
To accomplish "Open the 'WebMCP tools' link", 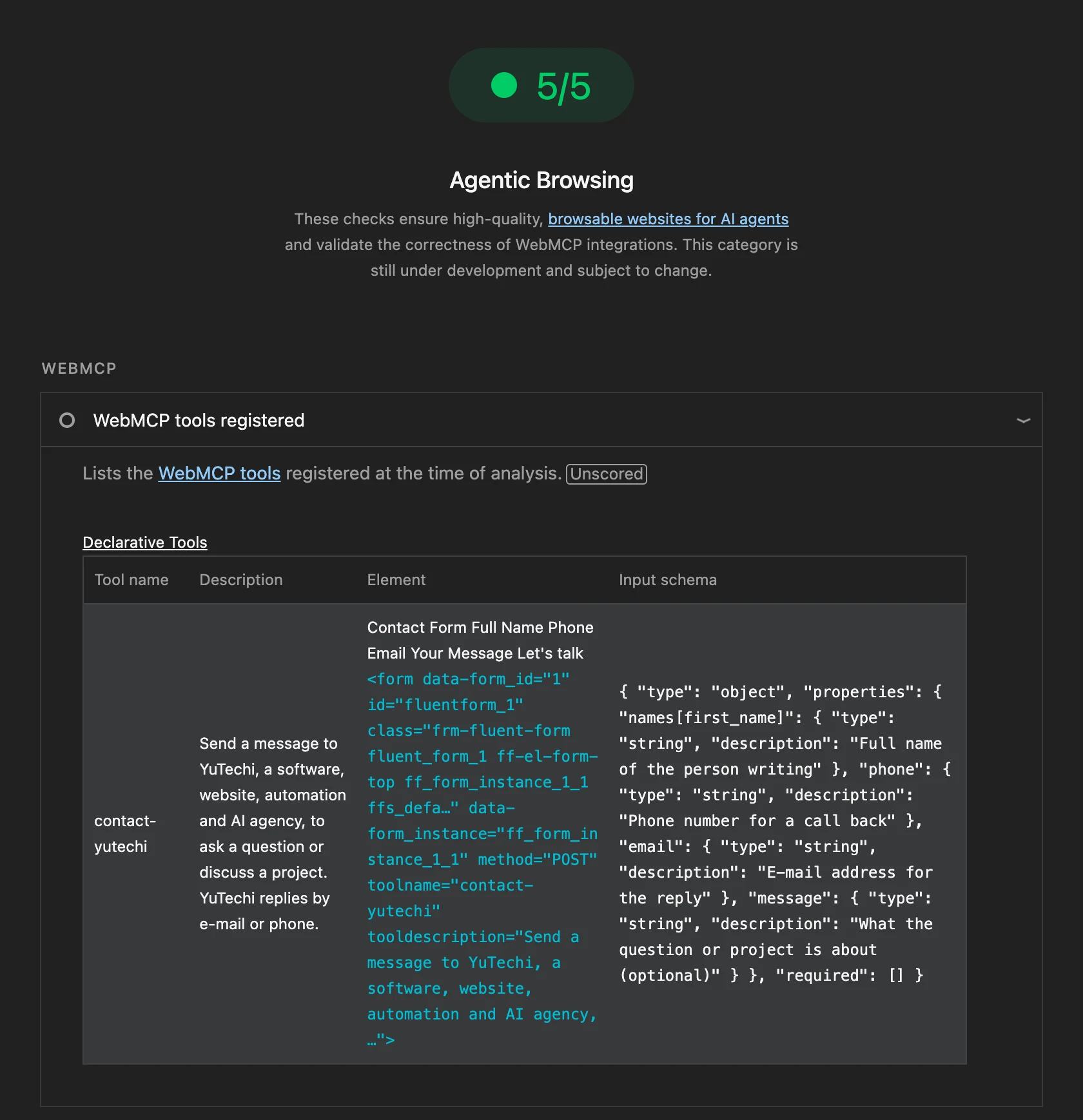I will pyautogui.click(x=219, y=473).
